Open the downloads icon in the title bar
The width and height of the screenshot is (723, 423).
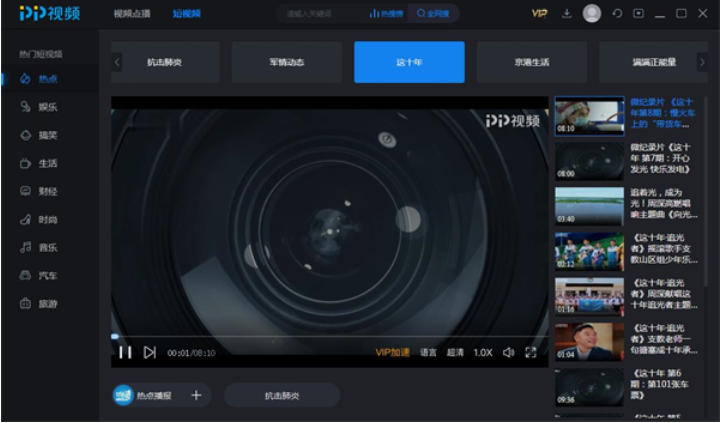click(x=567, y=13)
